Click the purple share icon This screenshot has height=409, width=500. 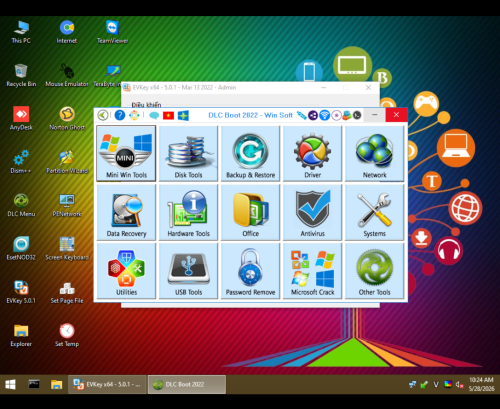click(x=313, y=115)
